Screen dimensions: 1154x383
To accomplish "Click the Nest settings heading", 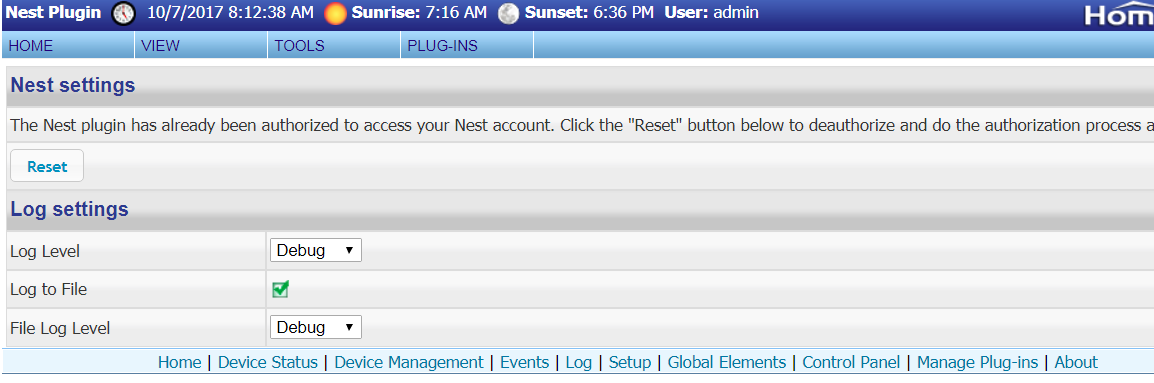I will (x=73, y=85).
